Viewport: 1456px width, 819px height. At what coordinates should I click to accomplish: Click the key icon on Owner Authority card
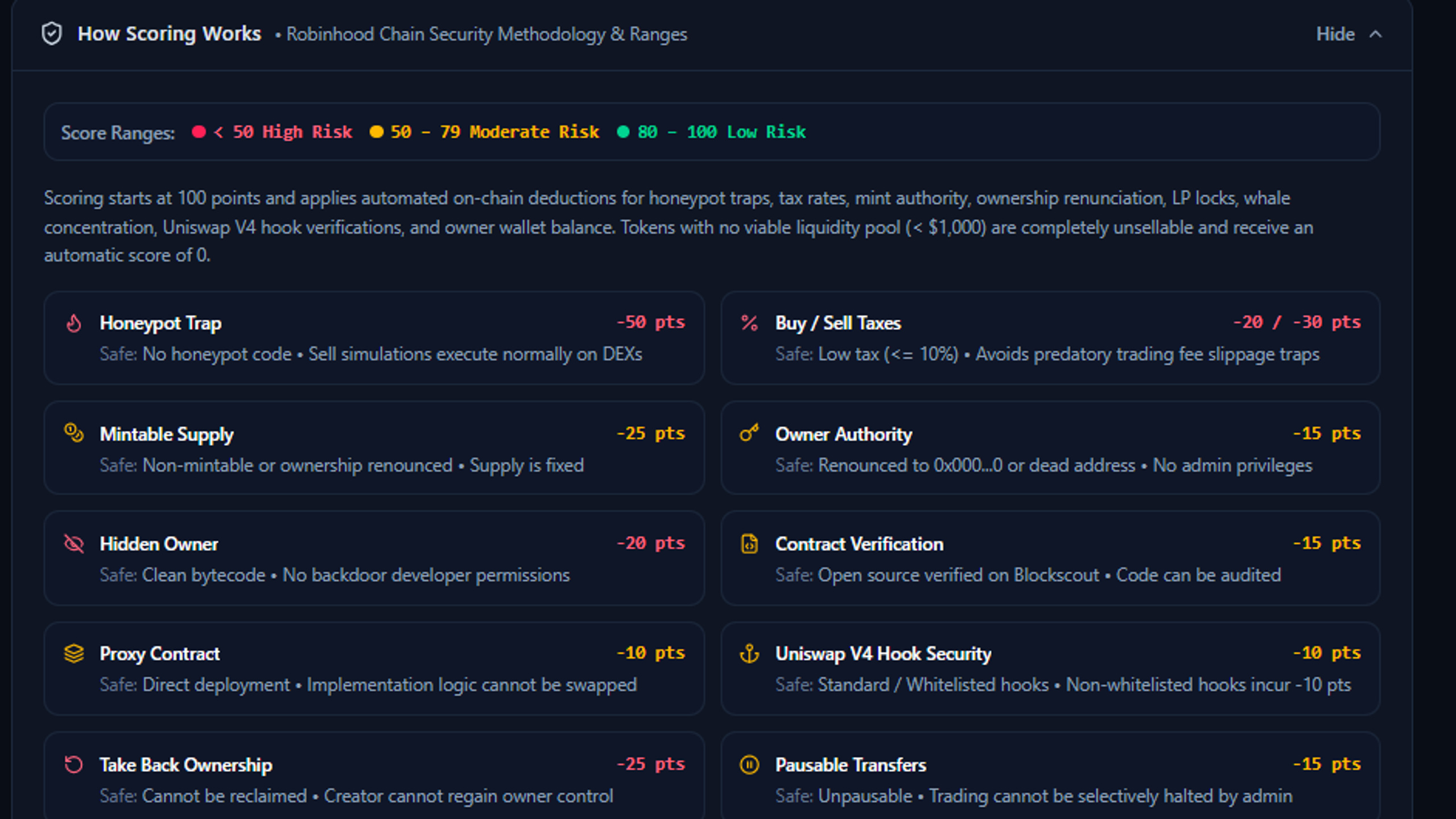coord(749,433)
